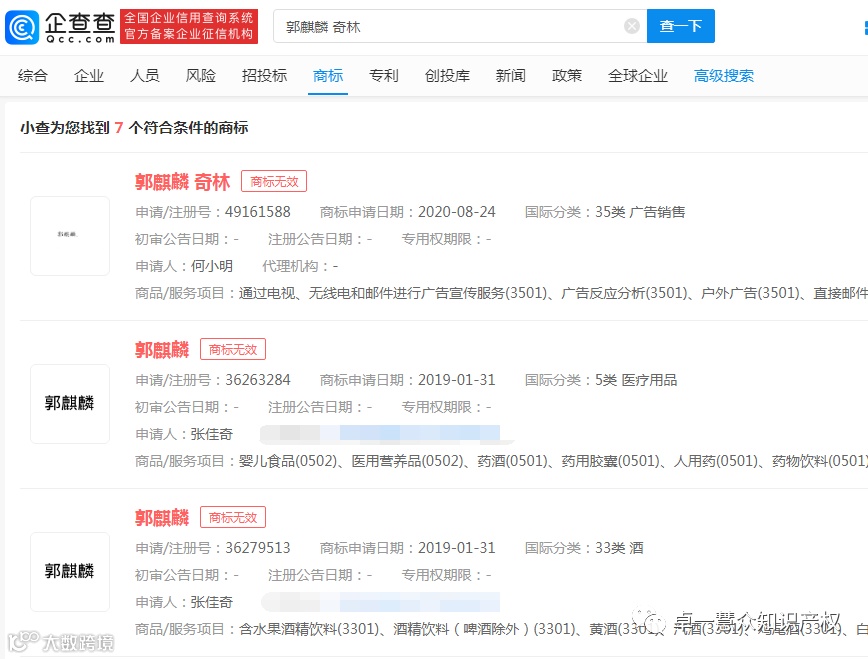The image size is (868, 659).
Task: Click the result count heading 小查为您找到
Action: point(134,128)
